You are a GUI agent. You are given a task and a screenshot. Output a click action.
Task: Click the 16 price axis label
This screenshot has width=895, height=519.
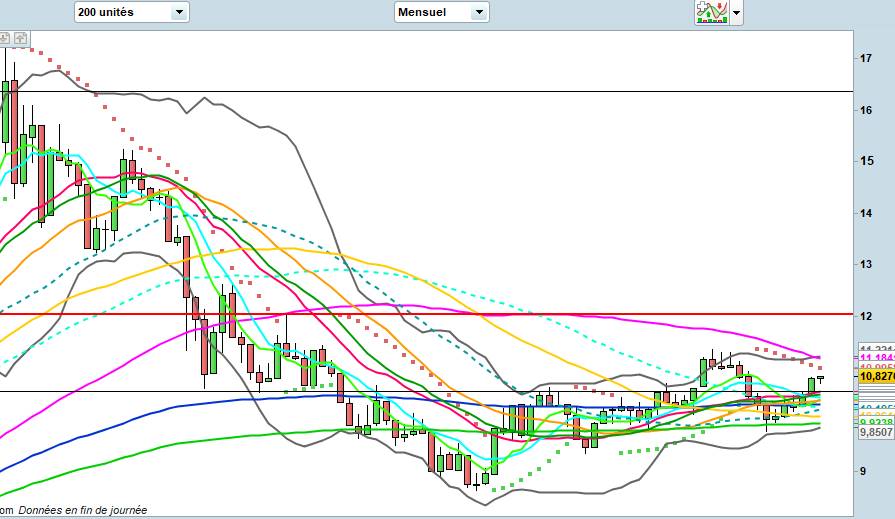pyautogui.click(x=866, y=110)
